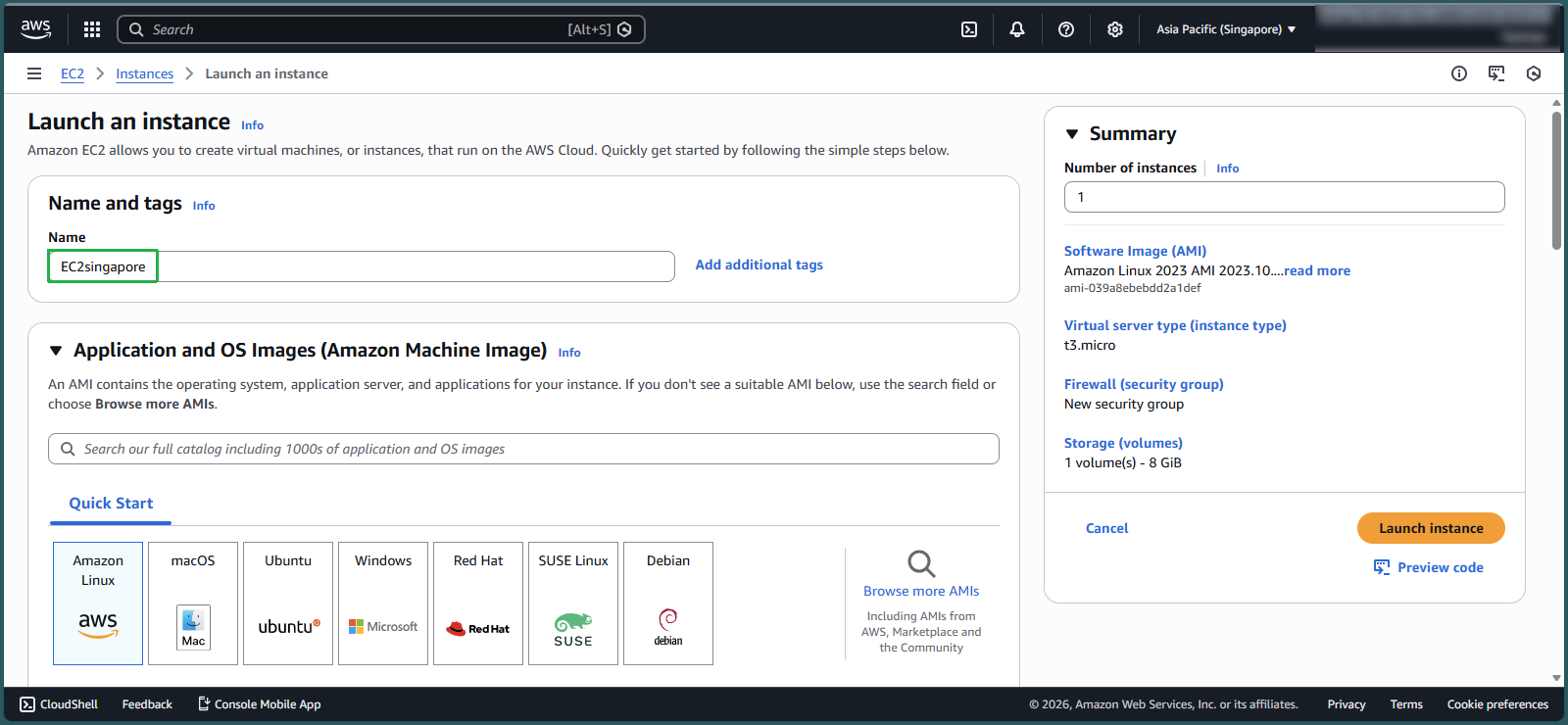The width and height of the screenshot is (1568, 725).
Task: Click the Preview code link
Action: 1441,567
